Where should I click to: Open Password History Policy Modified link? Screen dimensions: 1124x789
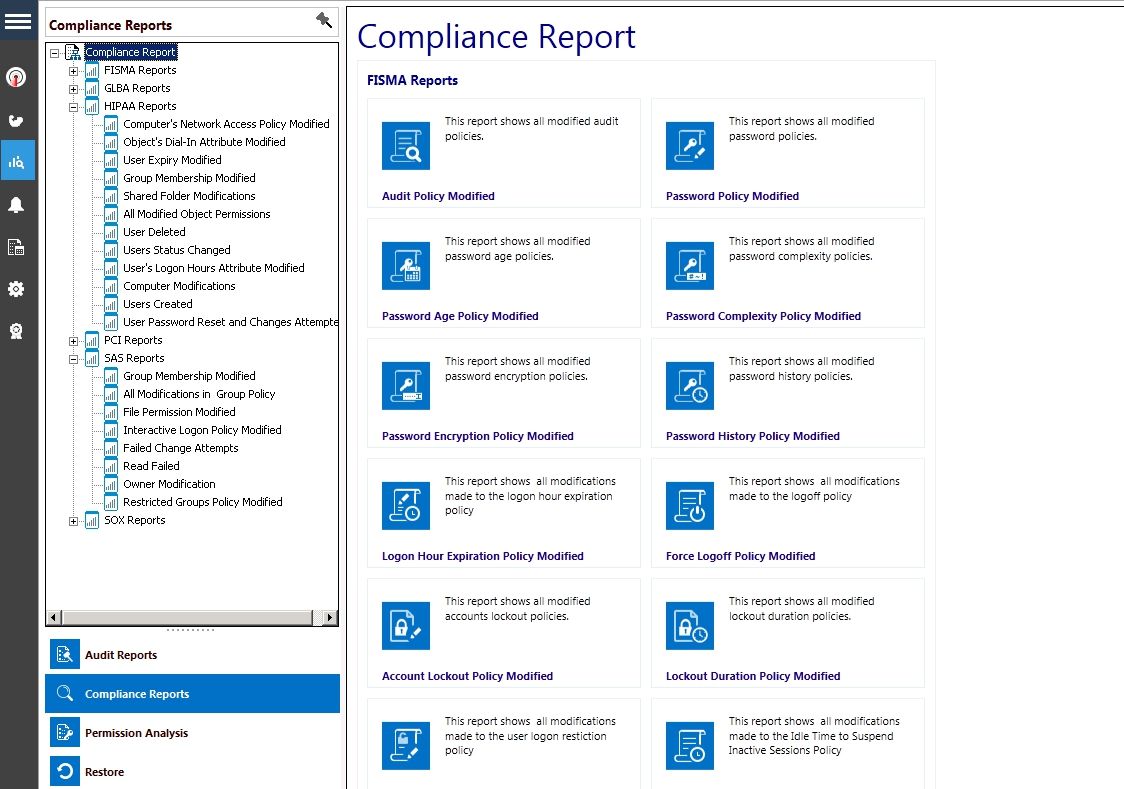click(x=753, y=436)
